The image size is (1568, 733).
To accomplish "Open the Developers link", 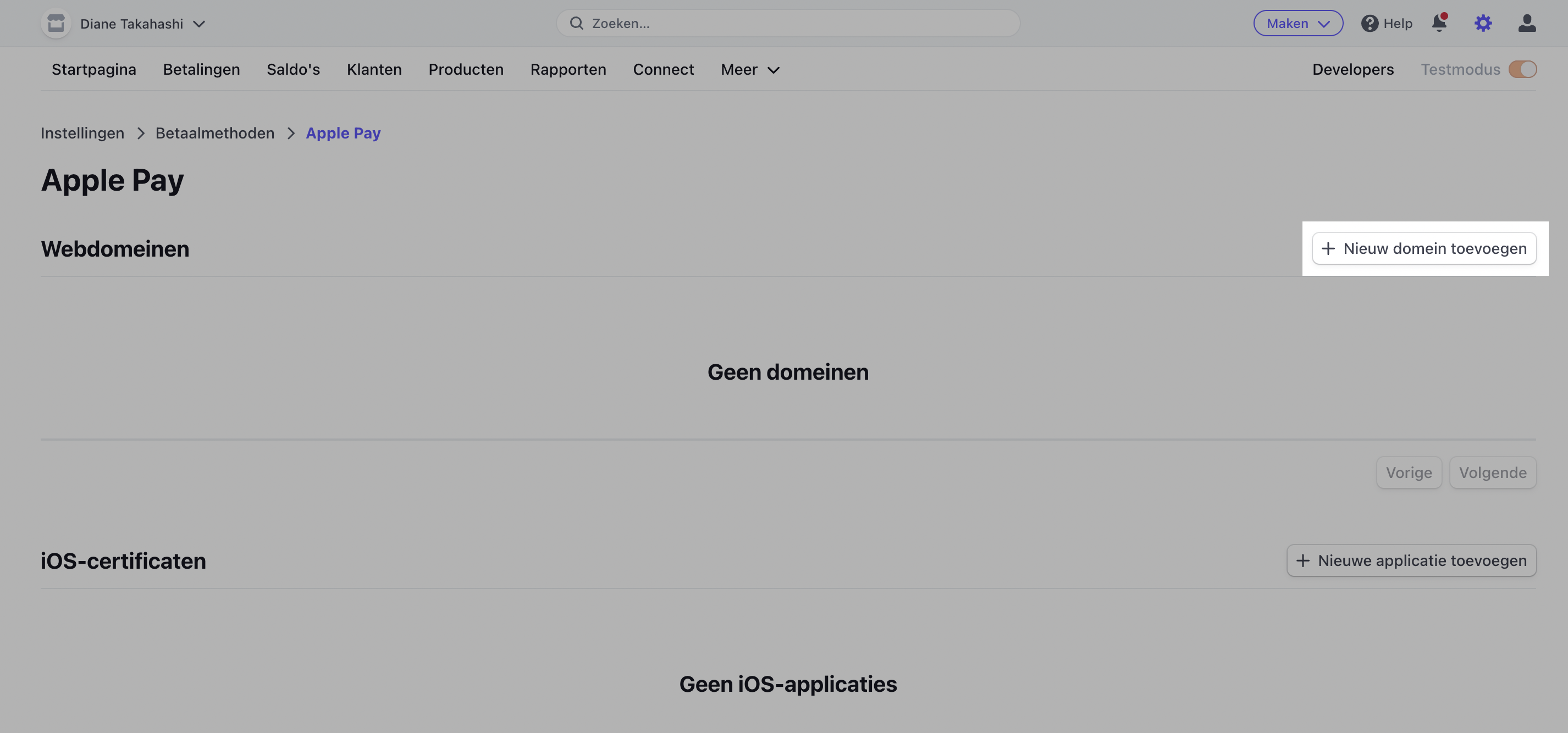I will 1352,69.
